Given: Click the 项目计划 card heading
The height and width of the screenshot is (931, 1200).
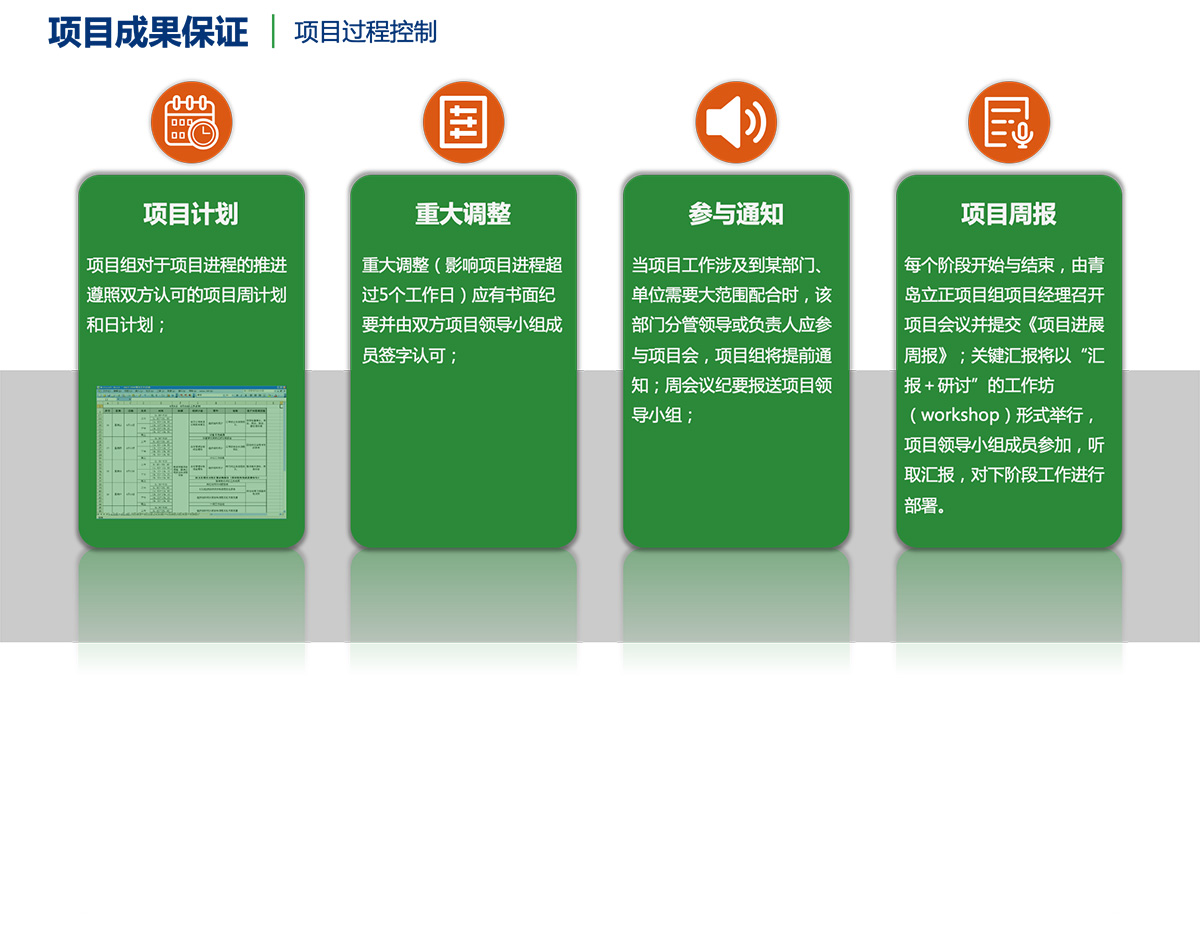Looking at the screenshot, I should point(191,214).
